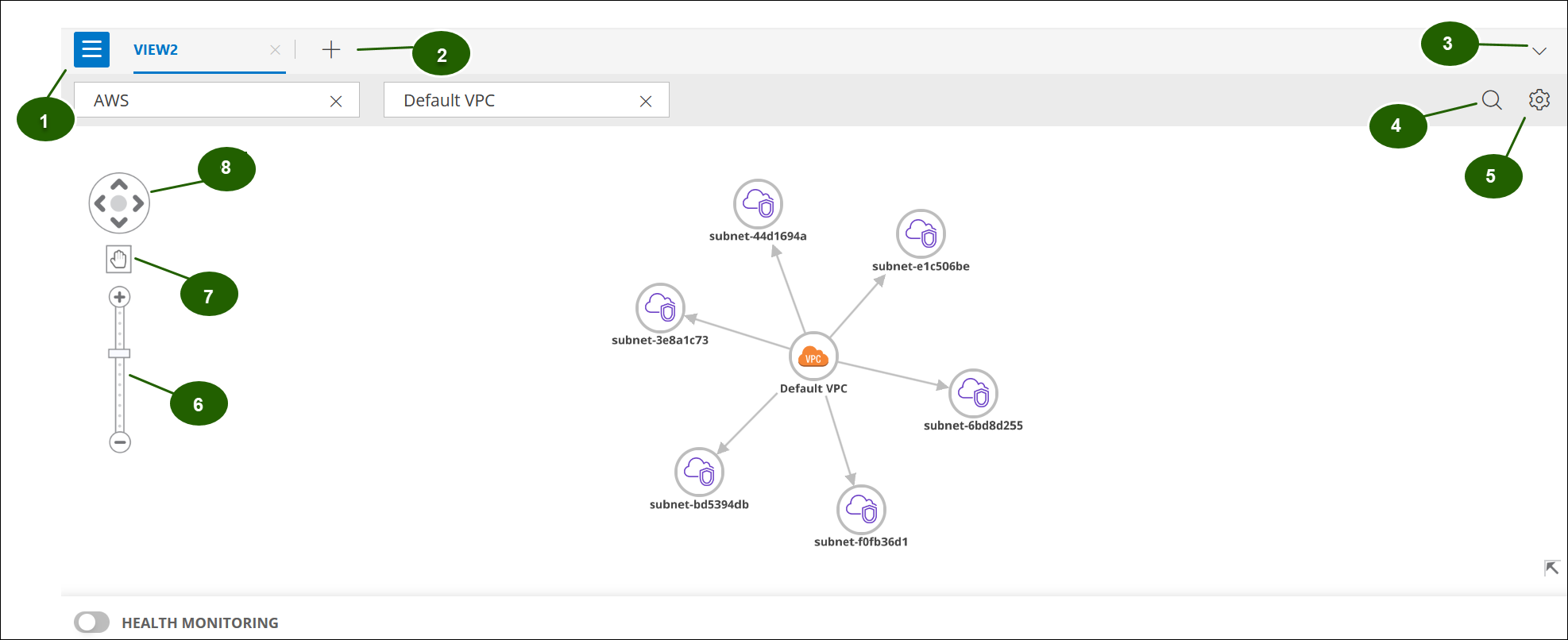Select the hand pan tool

[x=118, y=259]
